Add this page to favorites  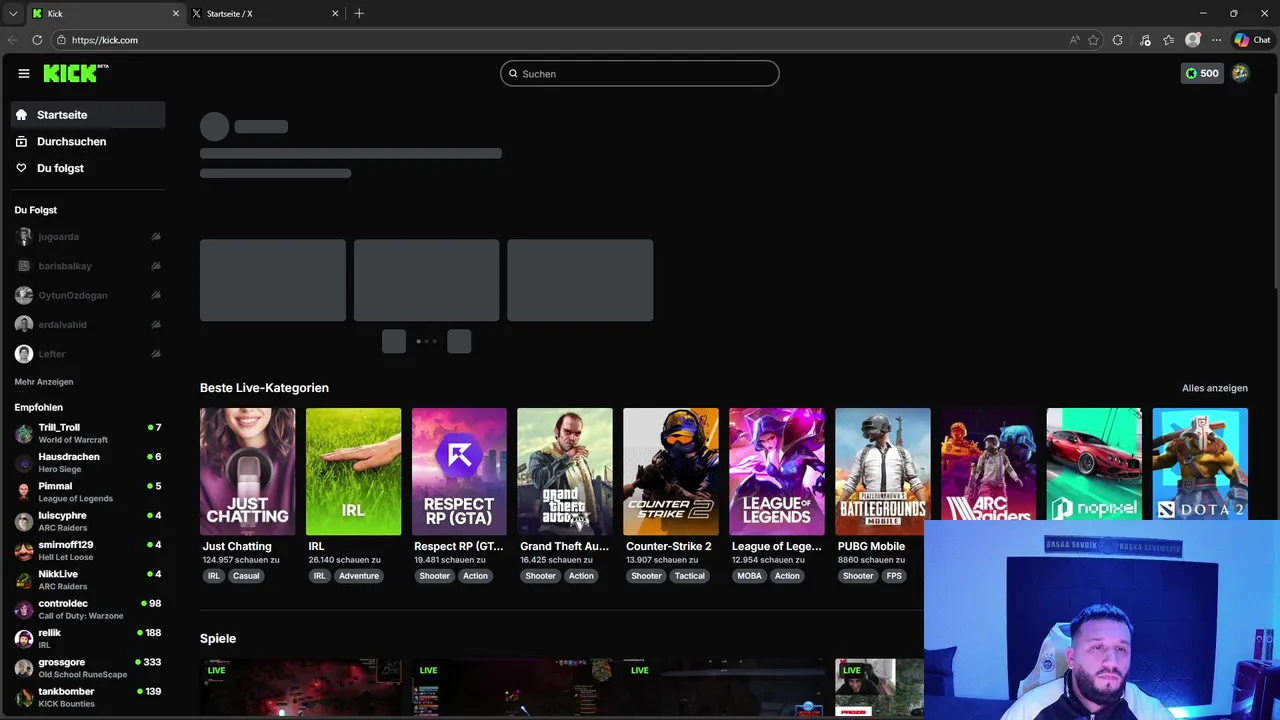1093,40
